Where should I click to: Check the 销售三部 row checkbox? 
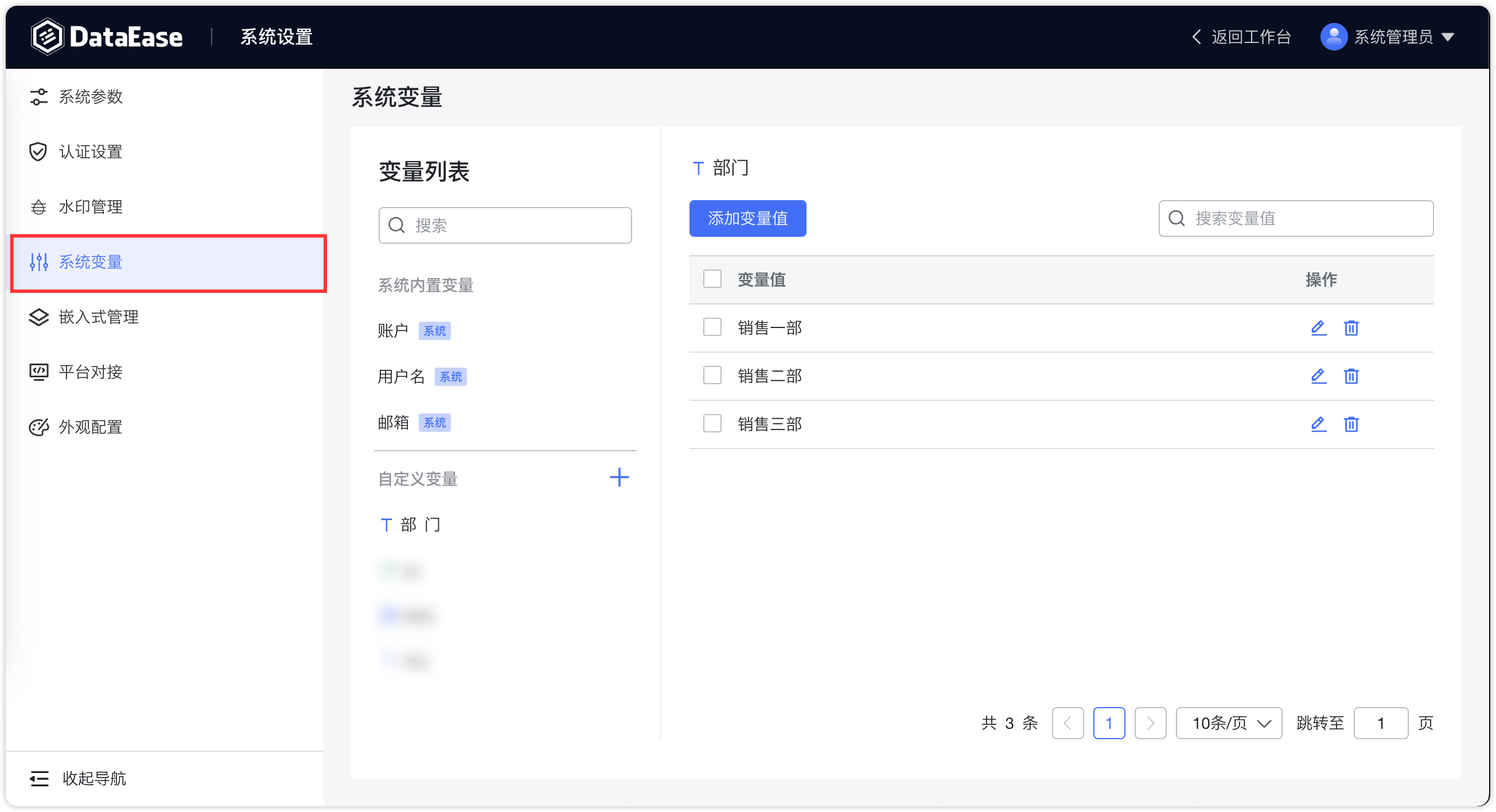pos(712,424)
